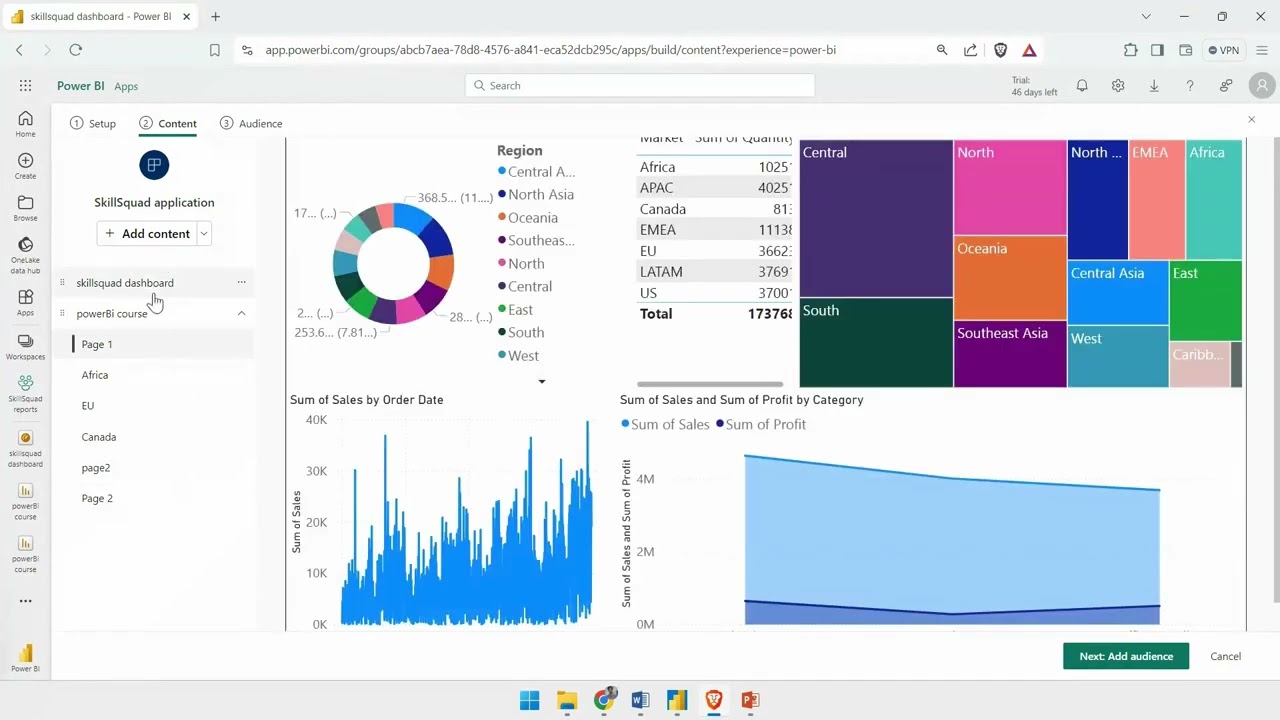Click the browser address bar URL
Viewport: 1280px width, 720px height.
tap(550, 50)
